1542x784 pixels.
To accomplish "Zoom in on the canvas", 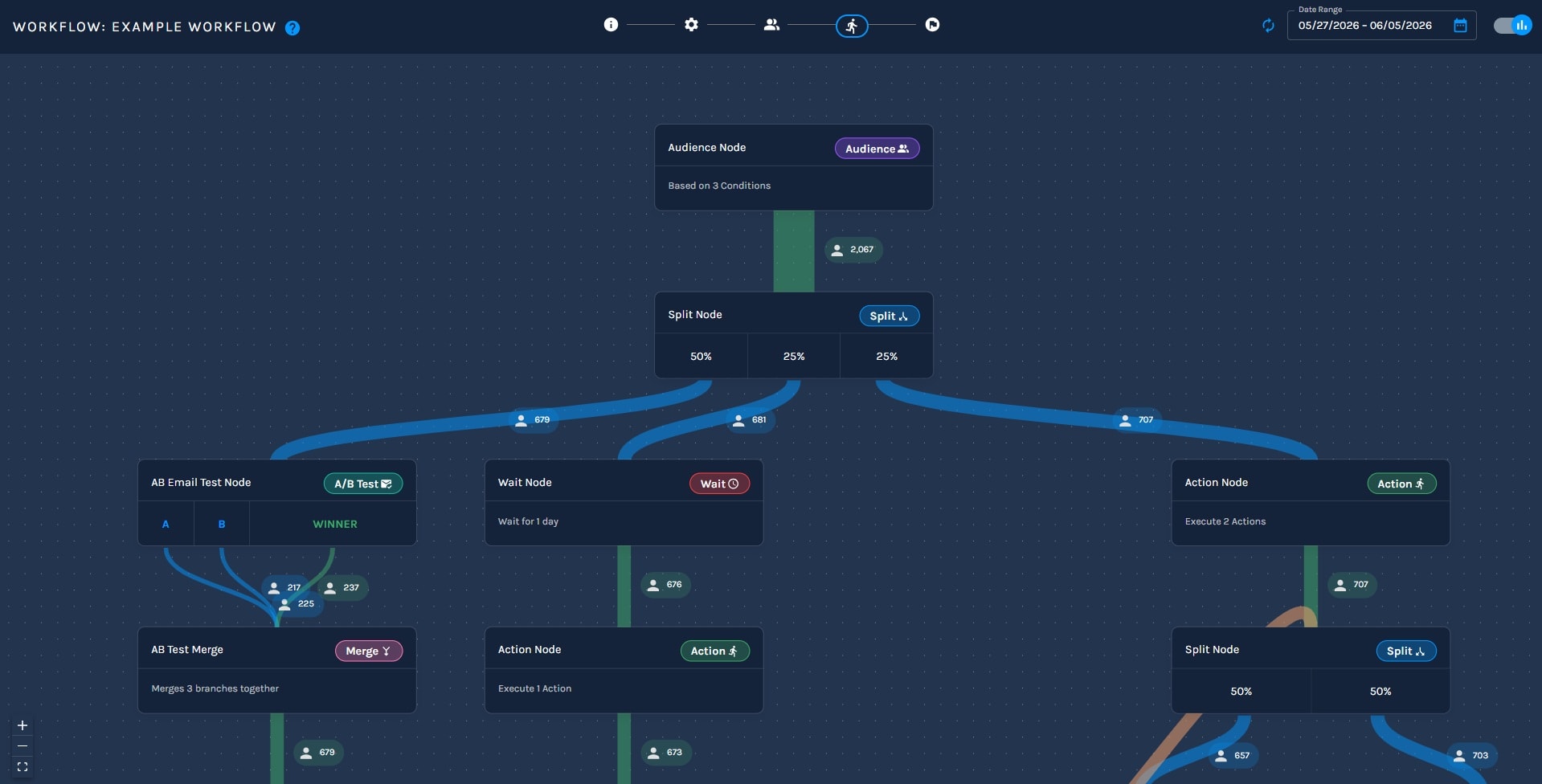I will click(x=22, y=725).
